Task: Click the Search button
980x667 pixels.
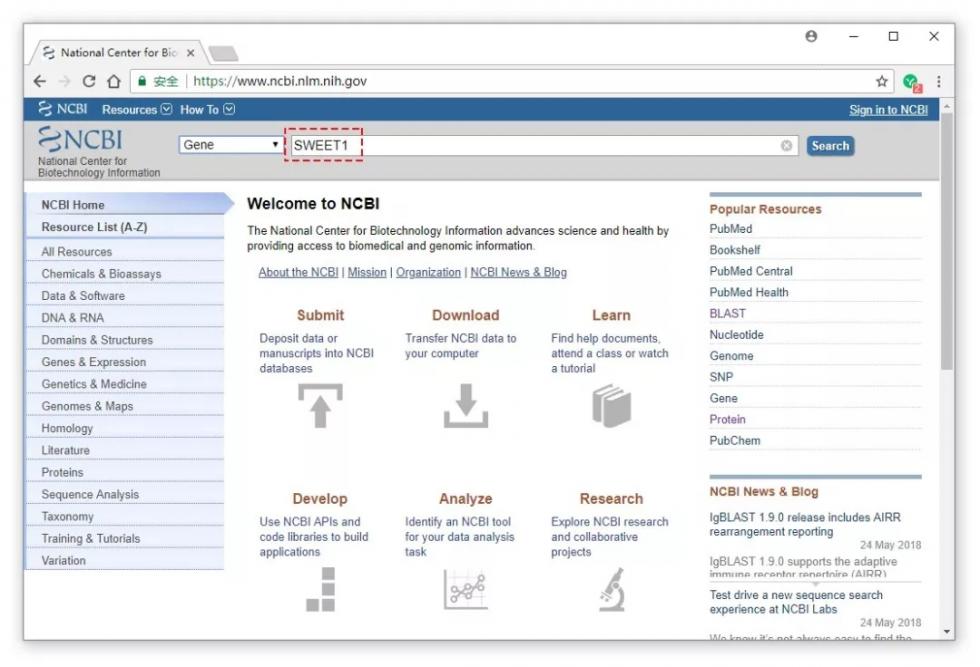Action: click(830, 146)
